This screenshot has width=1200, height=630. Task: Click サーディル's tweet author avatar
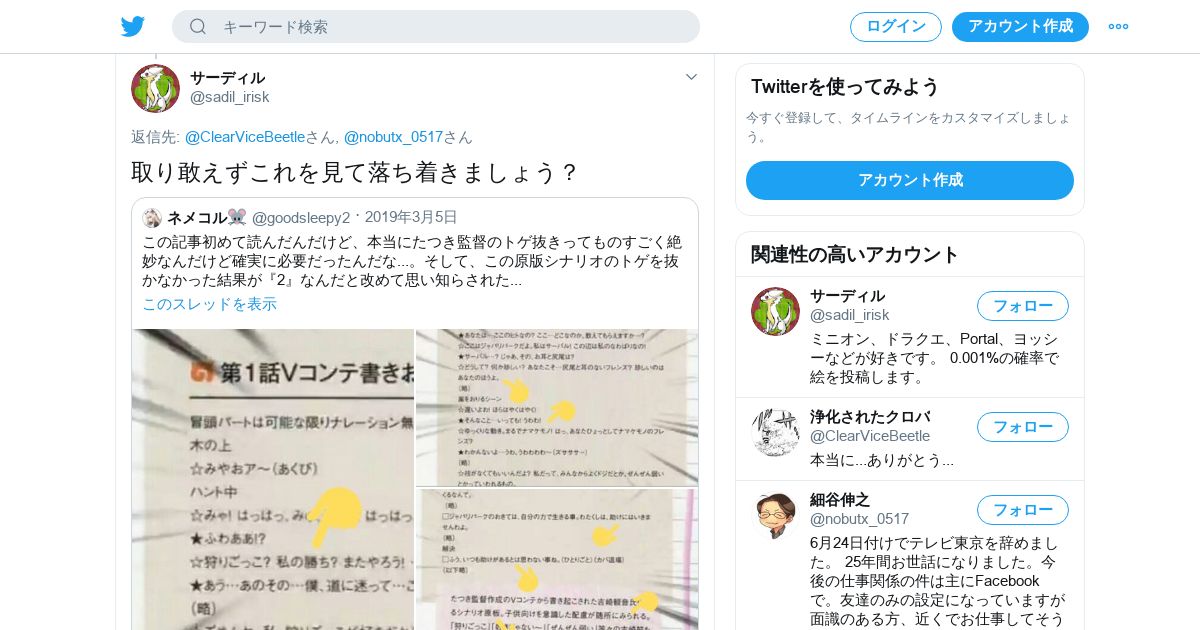point(155,88)
